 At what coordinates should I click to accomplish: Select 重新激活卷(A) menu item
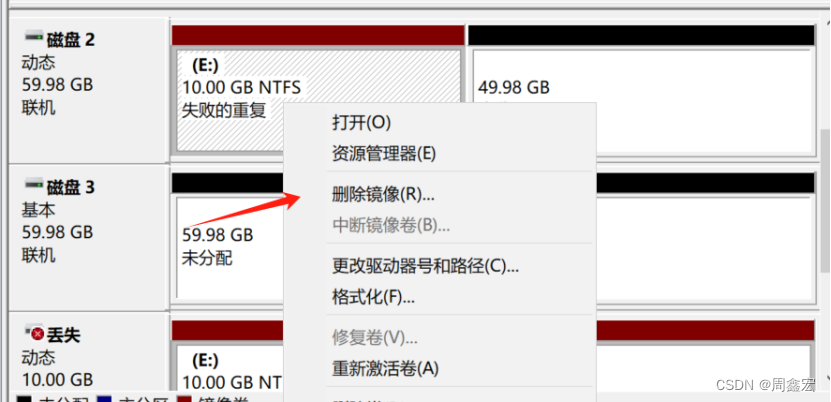point(385,368)
